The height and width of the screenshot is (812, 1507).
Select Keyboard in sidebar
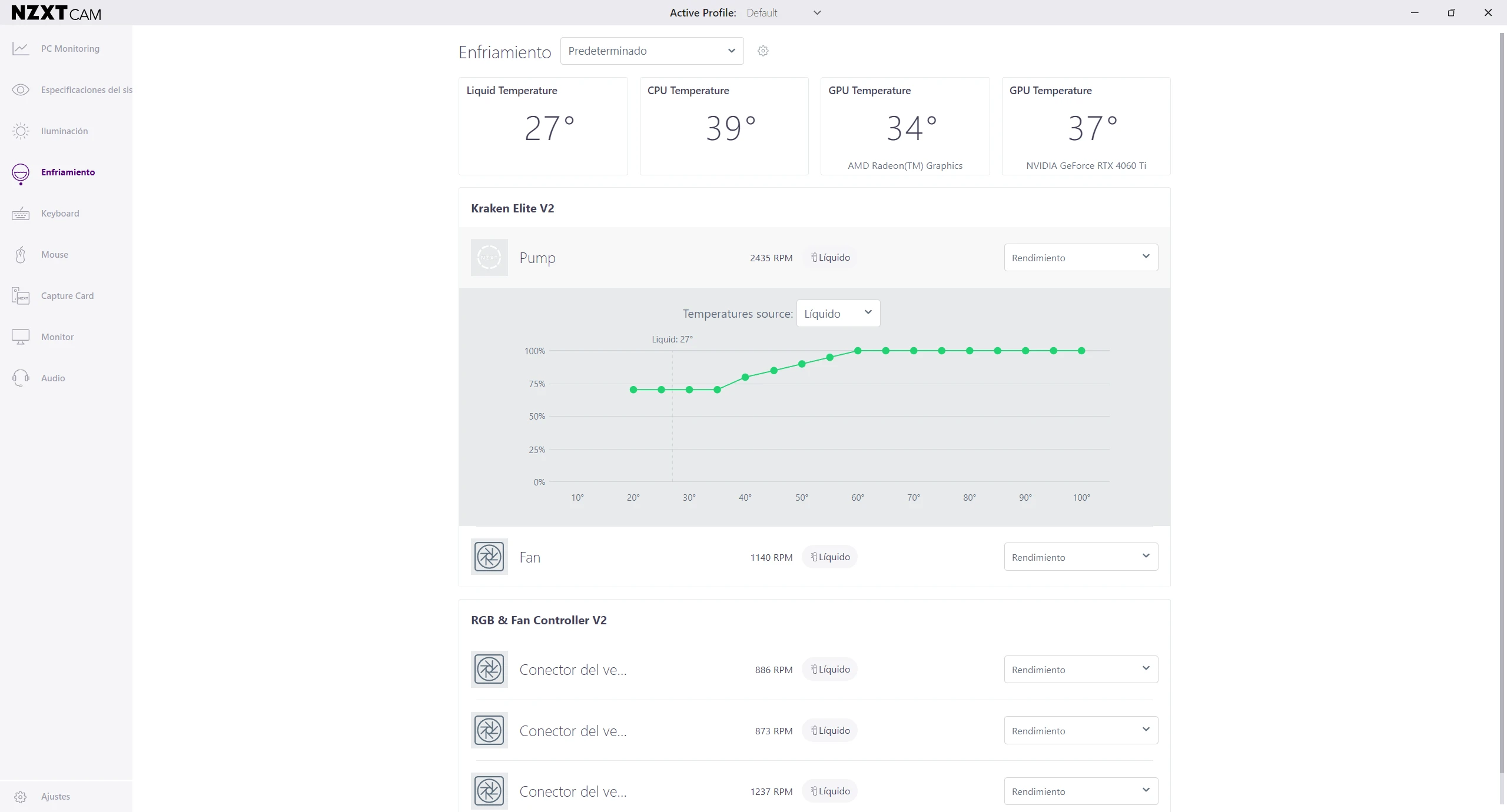(x=60, y=214)
